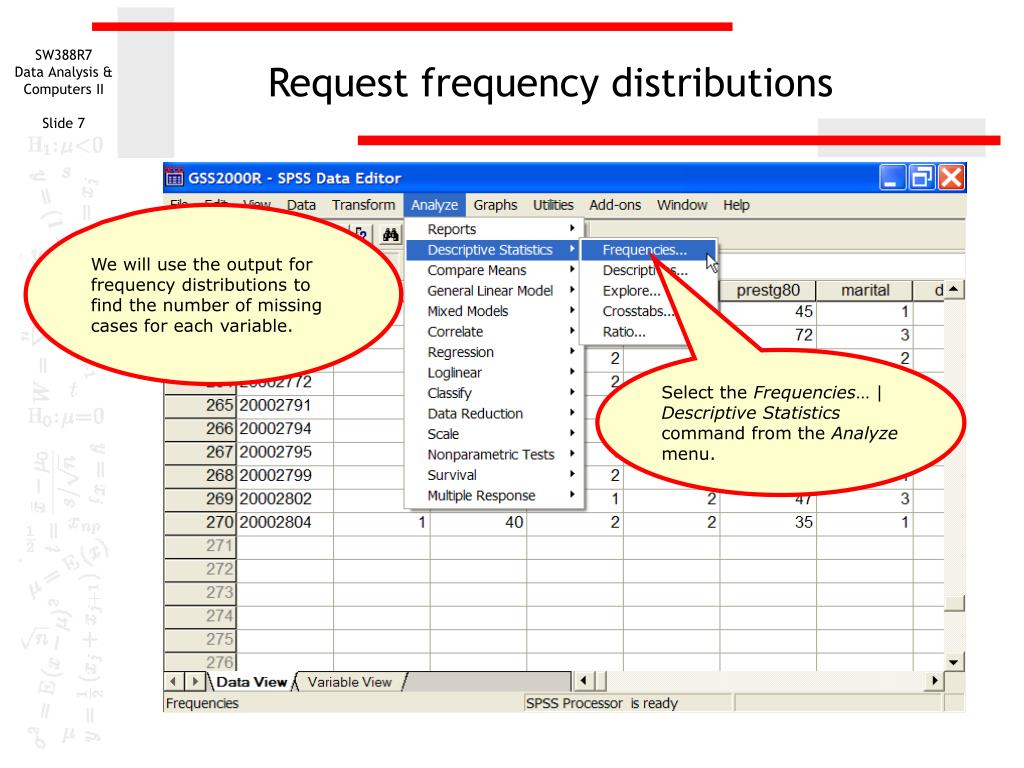Select row header 266
1024x768 pixels.
200,428
